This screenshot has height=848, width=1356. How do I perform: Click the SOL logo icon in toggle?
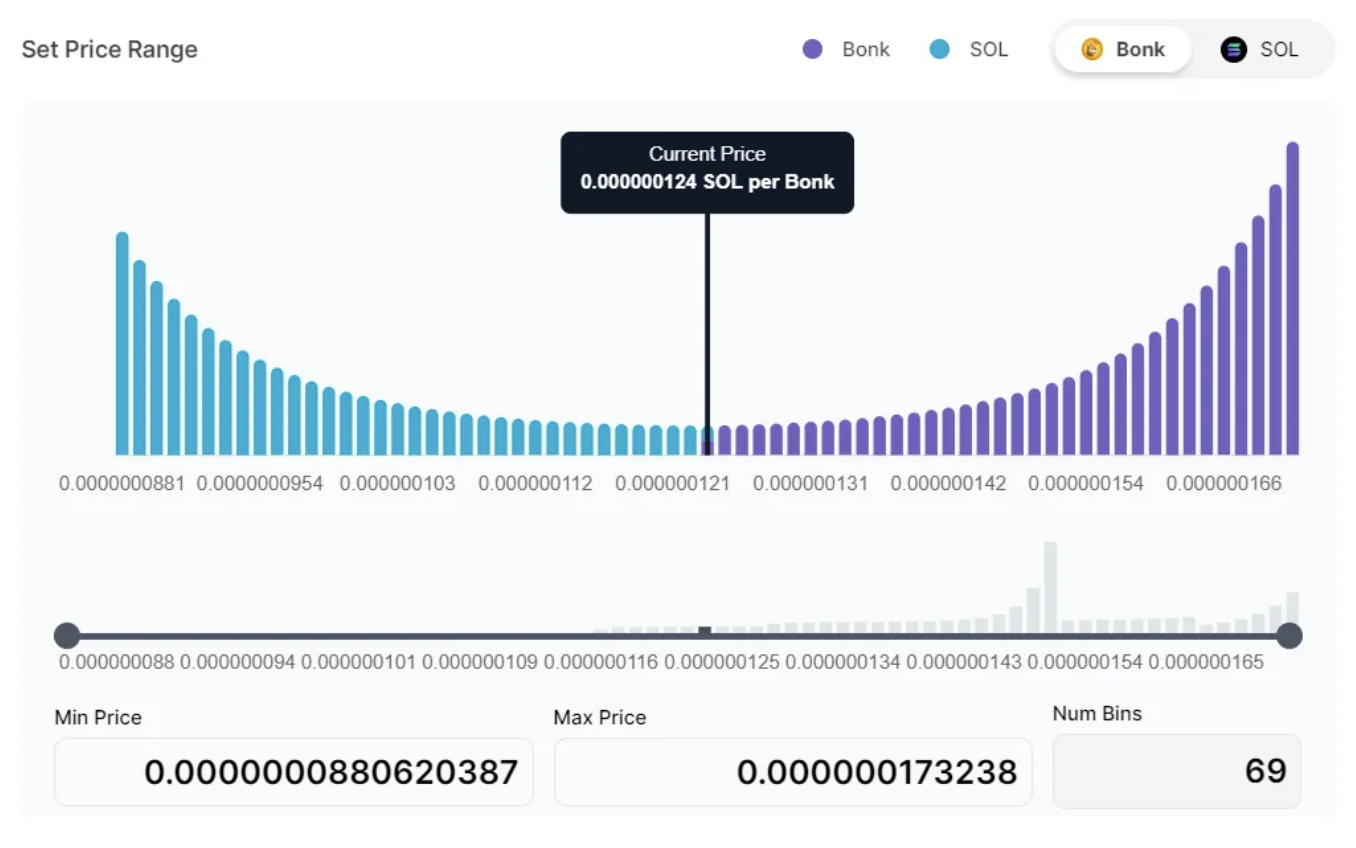[x=1233, y=49]
